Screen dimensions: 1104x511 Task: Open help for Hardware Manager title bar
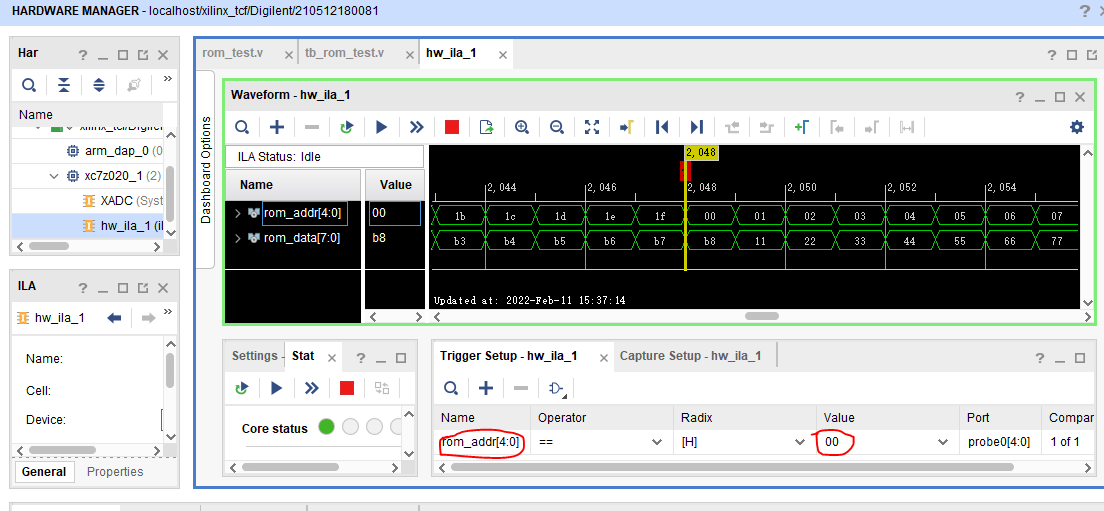coord(1084,11)
